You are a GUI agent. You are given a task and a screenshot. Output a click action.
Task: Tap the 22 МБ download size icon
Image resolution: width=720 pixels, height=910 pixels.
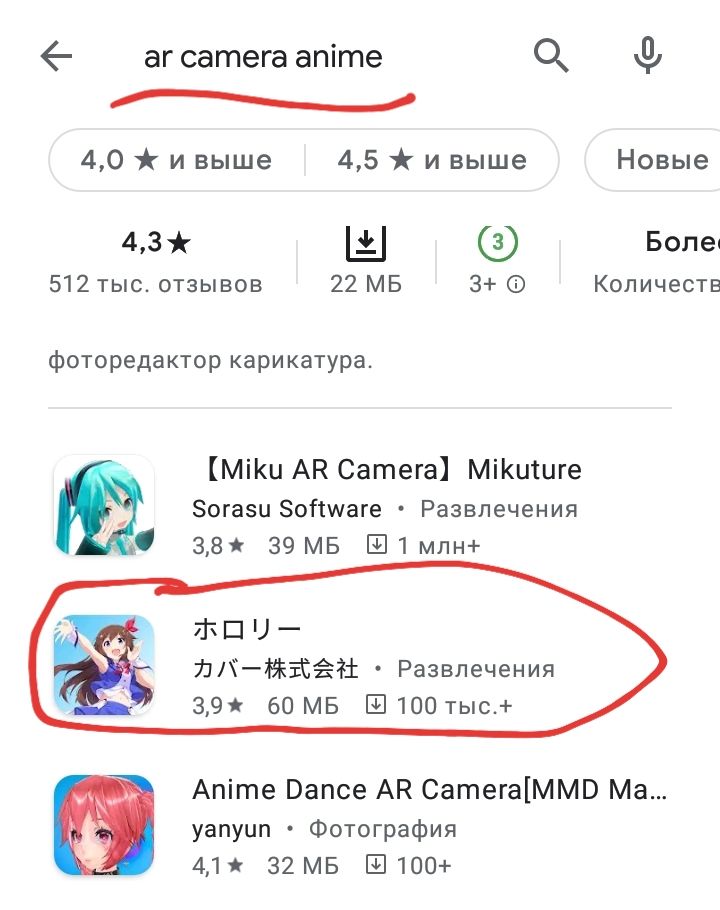(366, 244)
